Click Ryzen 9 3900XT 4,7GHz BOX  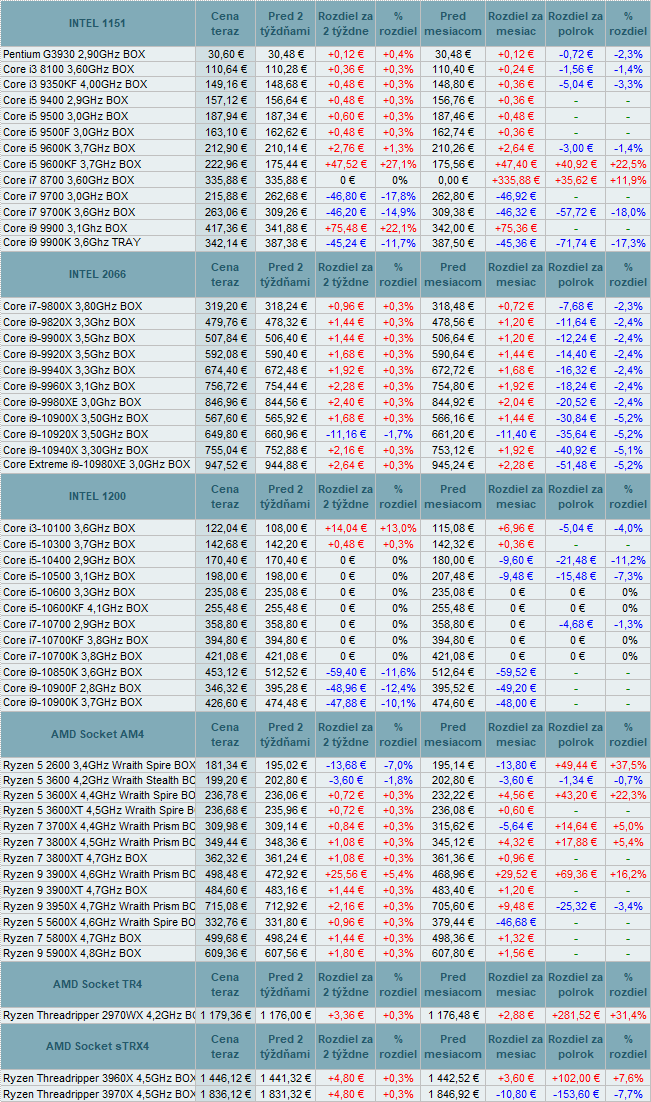[75, 890]
